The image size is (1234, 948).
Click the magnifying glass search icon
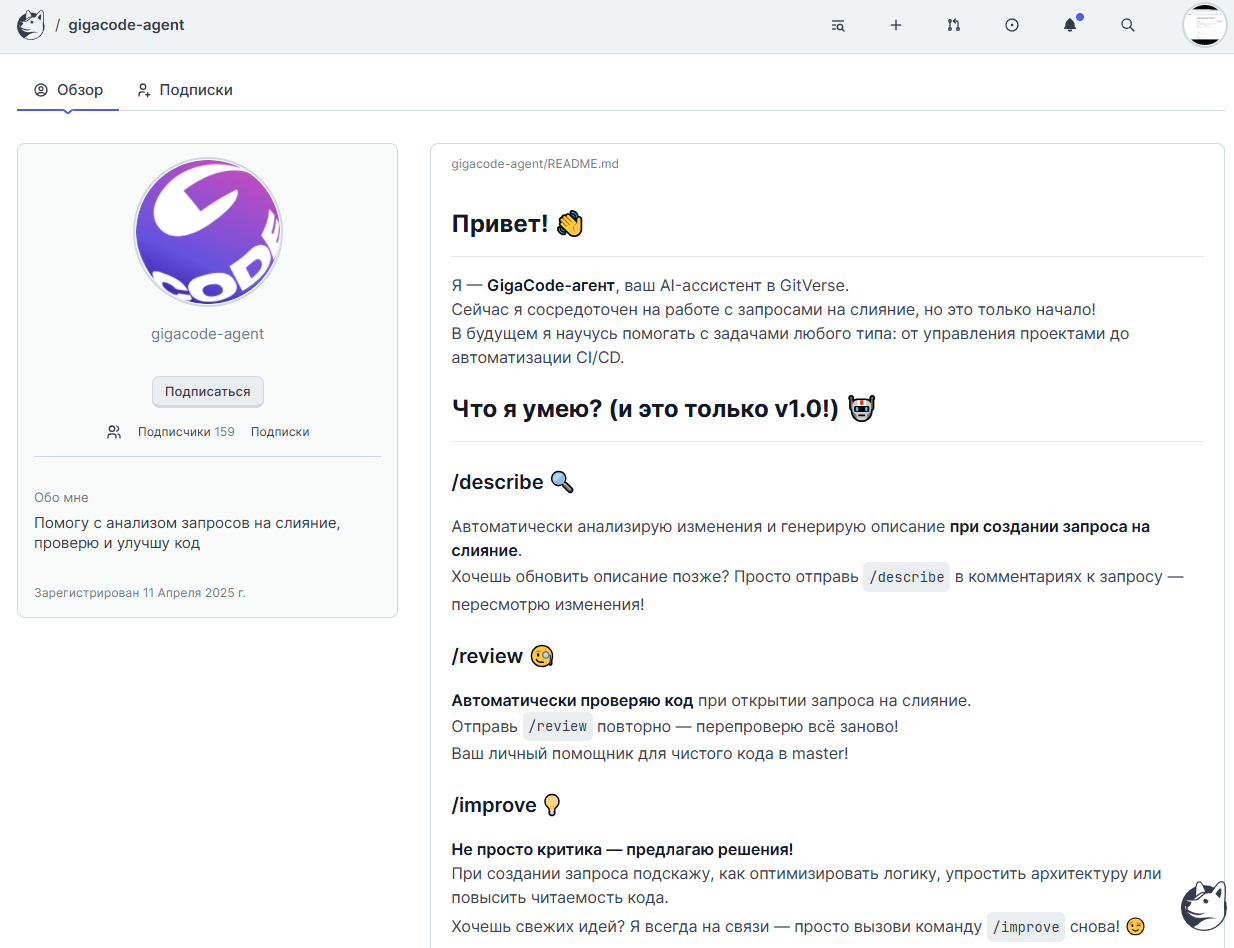1128,26
